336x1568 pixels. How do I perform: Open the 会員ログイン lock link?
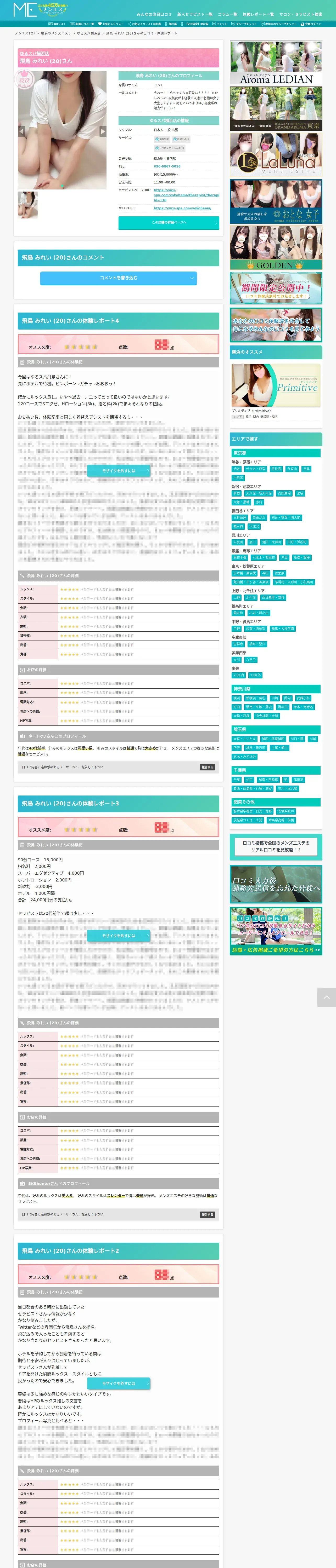310,24
